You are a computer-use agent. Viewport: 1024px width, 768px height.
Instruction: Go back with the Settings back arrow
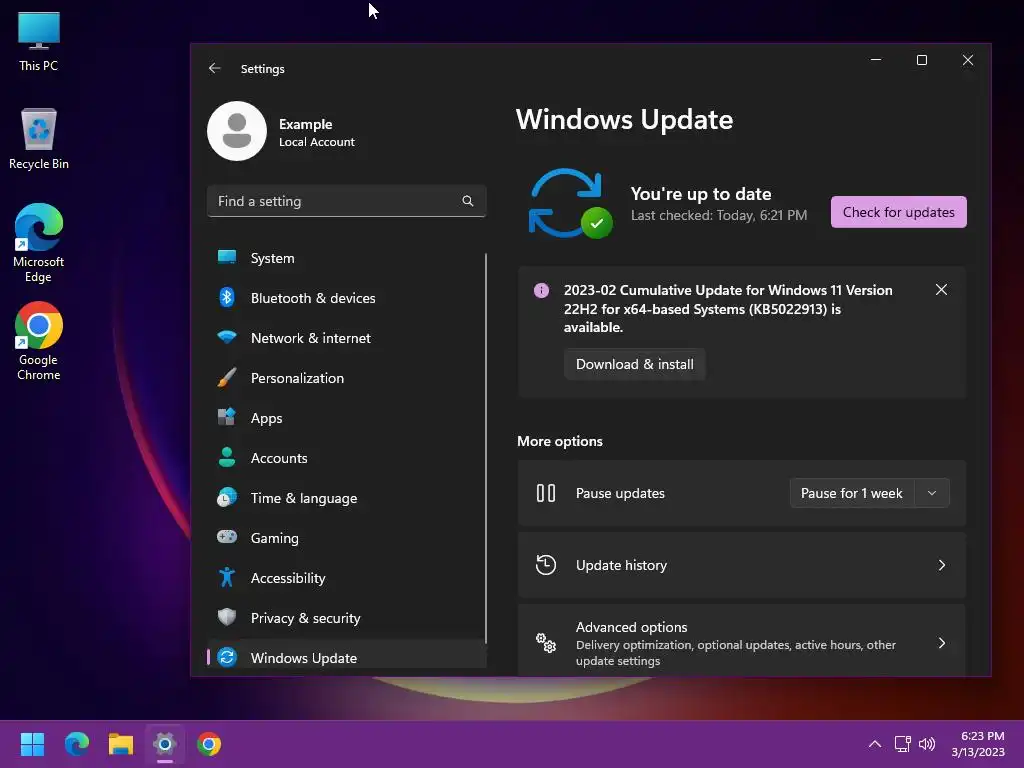[x=214, y=69]
